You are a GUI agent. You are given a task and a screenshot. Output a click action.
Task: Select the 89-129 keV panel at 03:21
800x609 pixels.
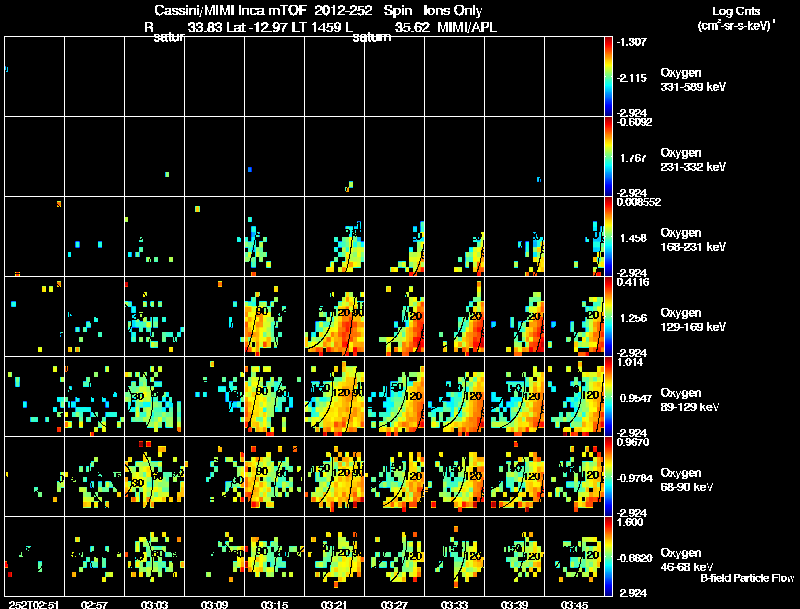pyautogui.click(x=334, y=397)
